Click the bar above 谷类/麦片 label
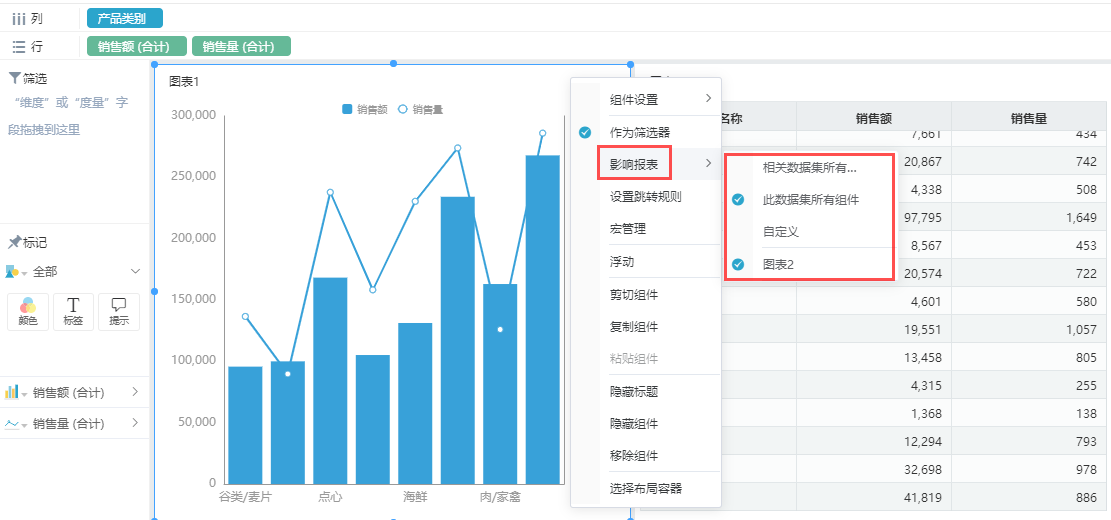The image size is (1111, 520). (245, 425)
